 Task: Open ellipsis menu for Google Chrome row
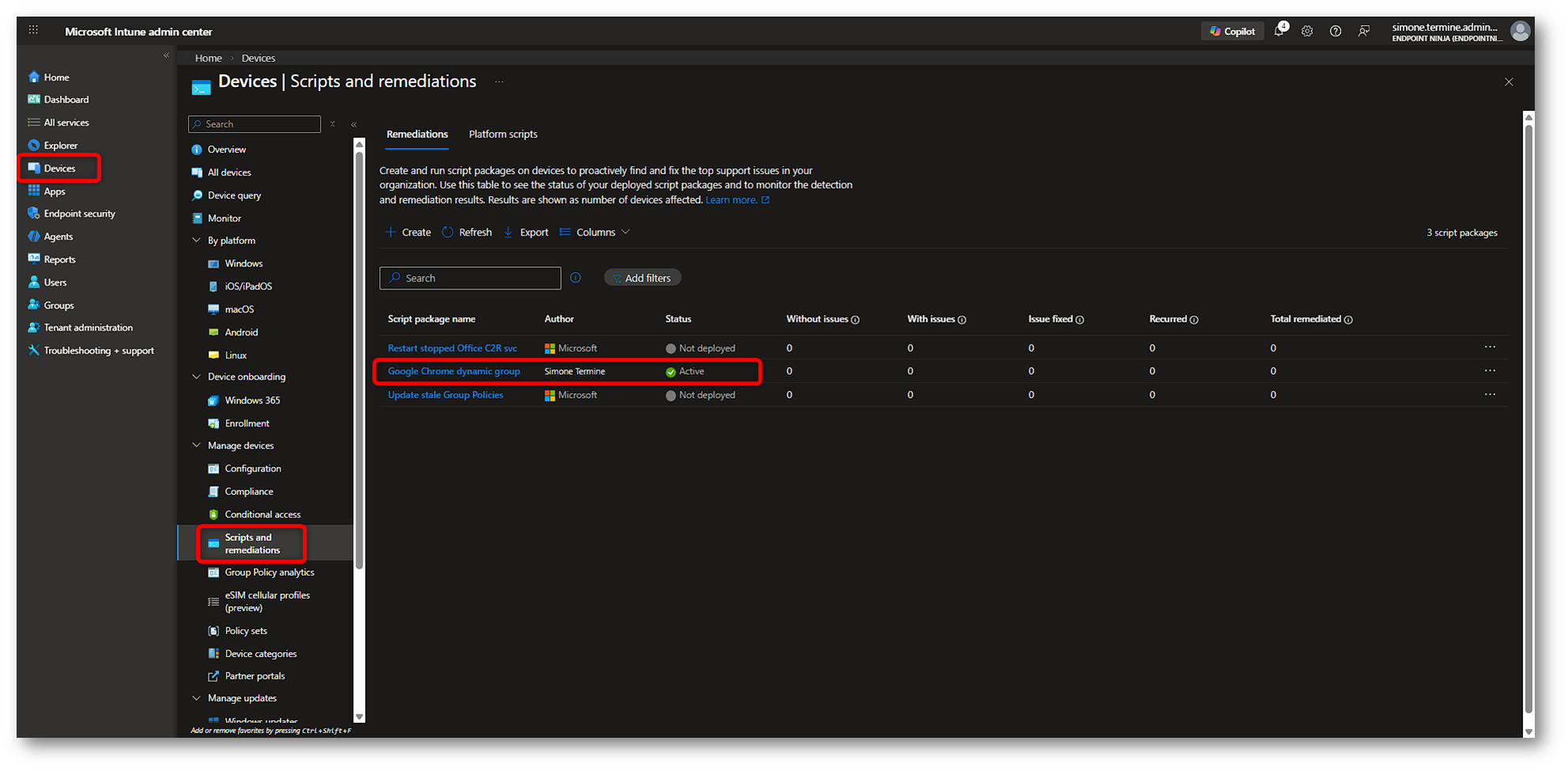[1490, 371]
